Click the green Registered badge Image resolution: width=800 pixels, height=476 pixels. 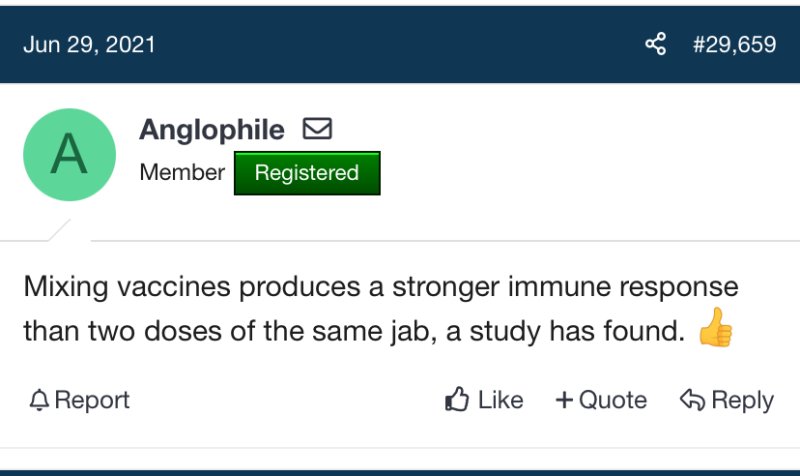[306, 173]
